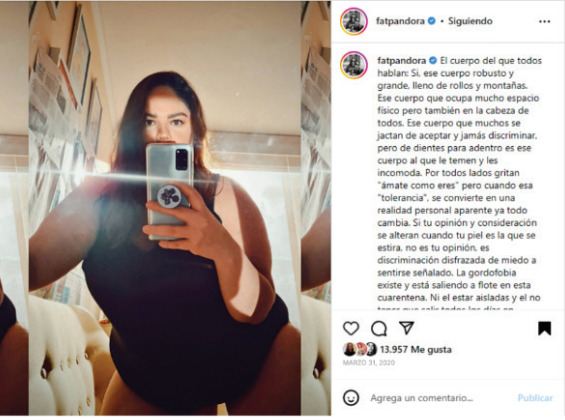565x420 pixels.
Task: Open comments via the speech bubble icon
Action: [379, 328]
